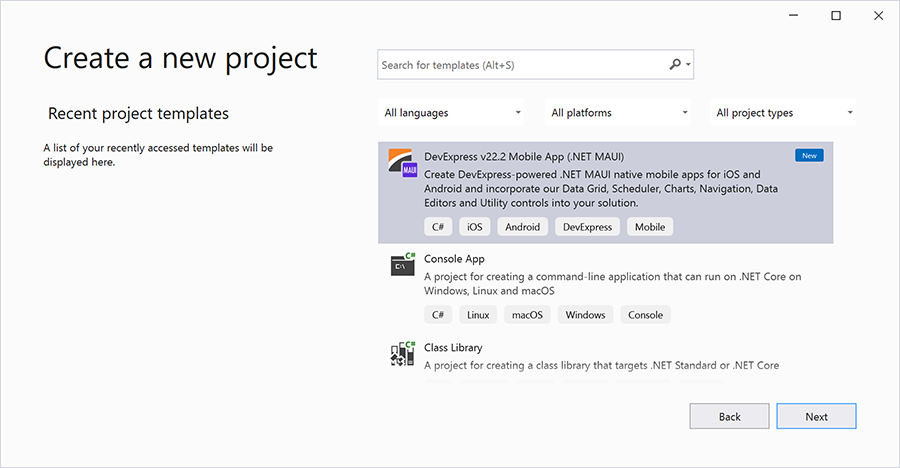Click the recently accessed templates message
The width and height of the screenshot is (900, 468).
(158, 155)
